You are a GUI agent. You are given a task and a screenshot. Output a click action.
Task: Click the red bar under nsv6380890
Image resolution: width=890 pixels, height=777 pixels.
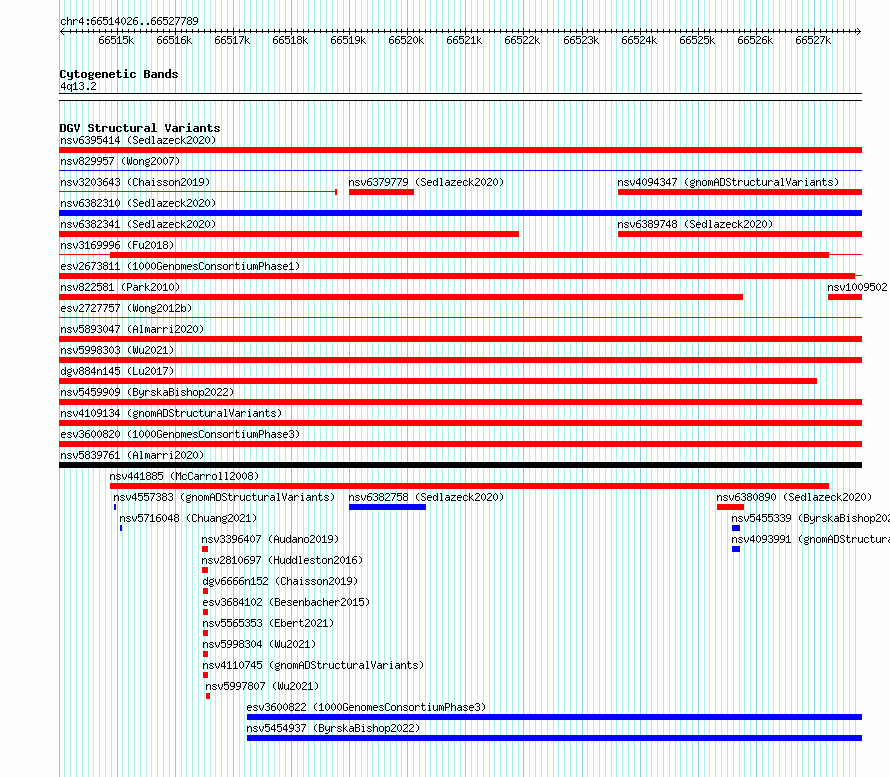(730, 507)
